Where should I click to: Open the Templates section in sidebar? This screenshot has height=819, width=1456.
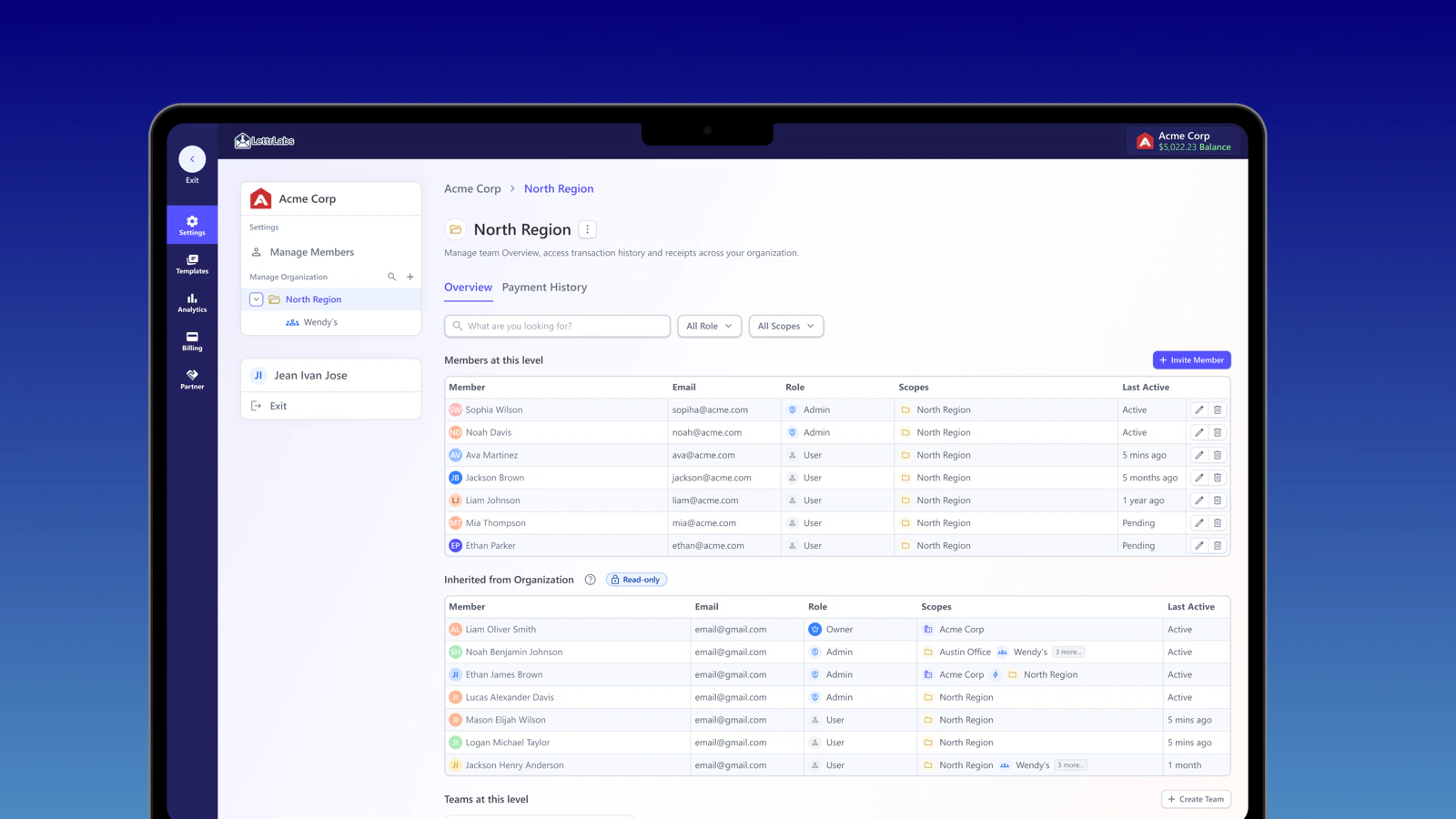tap(192, 264)
